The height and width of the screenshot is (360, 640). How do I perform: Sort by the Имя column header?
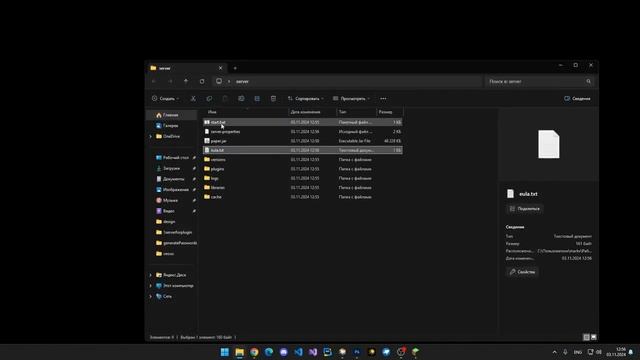pos(245,112)
